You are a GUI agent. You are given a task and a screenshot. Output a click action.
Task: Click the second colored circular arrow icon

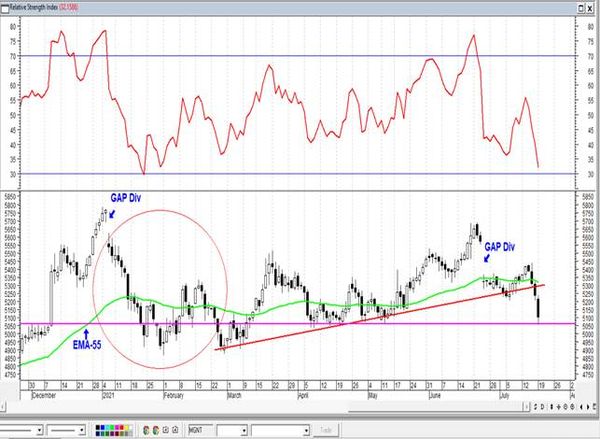click(x=156, y=430)
